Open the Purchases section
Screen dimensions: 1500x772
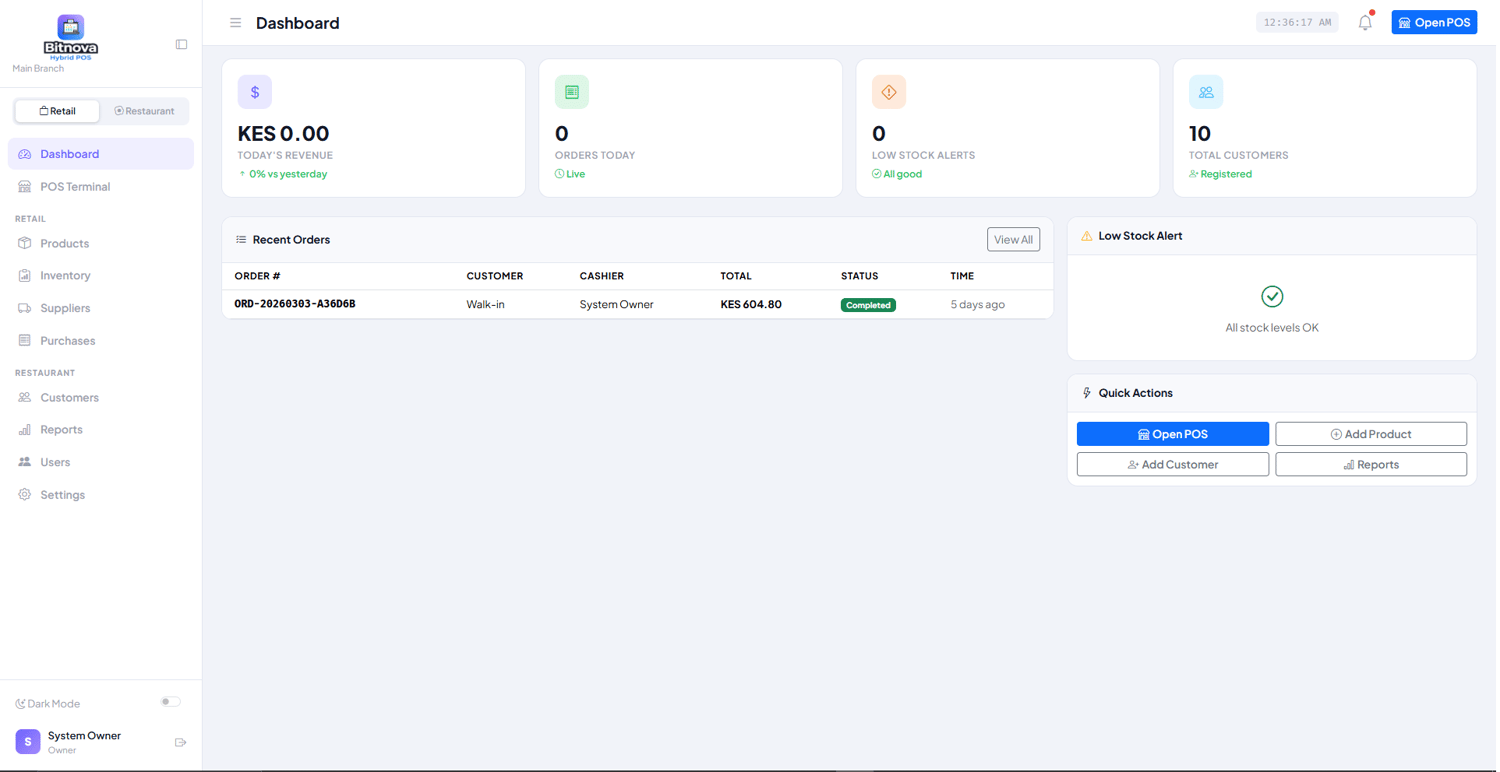[101, 341]
